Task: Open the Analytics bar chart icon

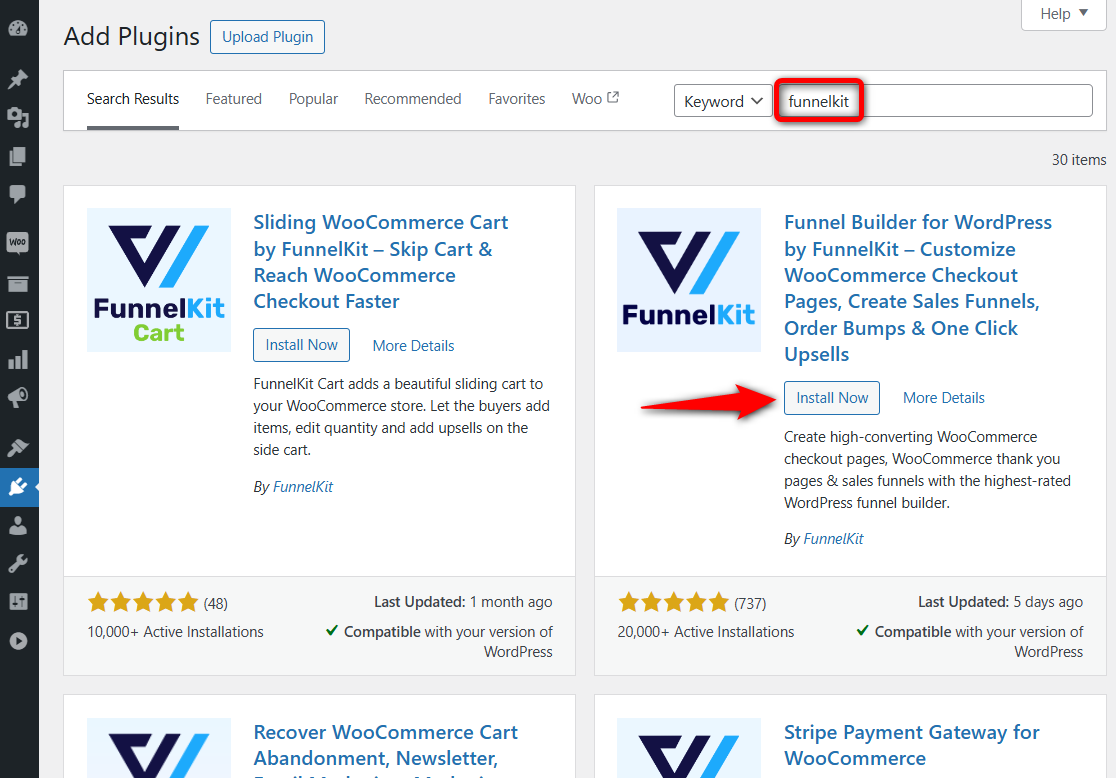Action: [18, 359]
